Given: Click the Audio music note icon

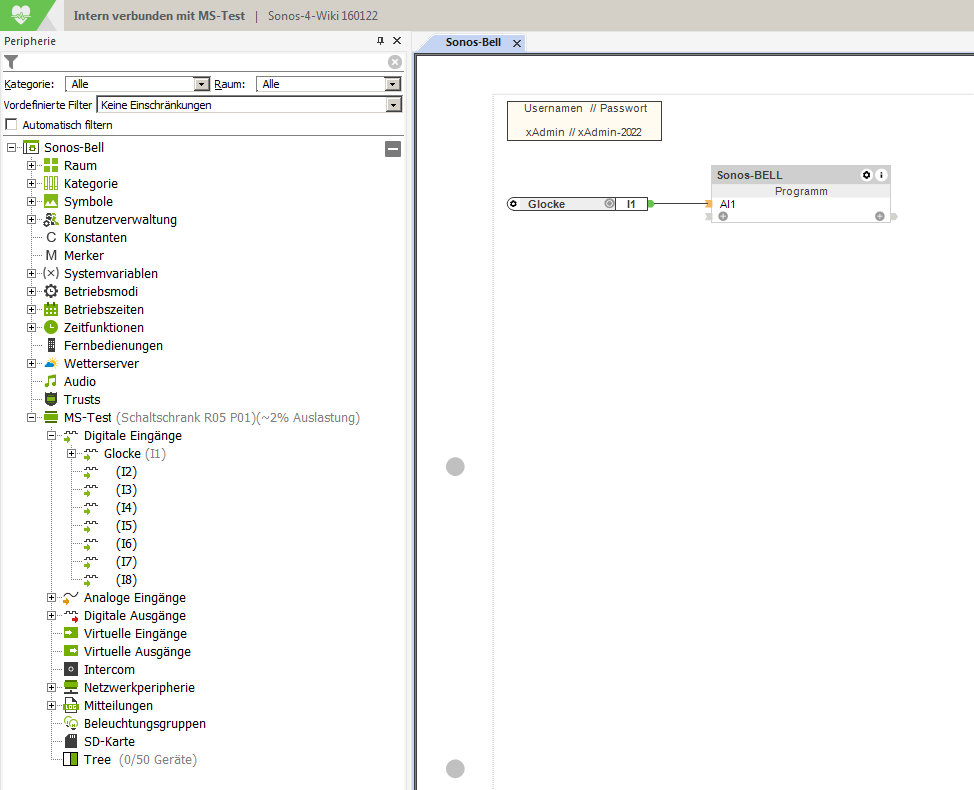Looking at the screenshot, I should pos(51,382).
